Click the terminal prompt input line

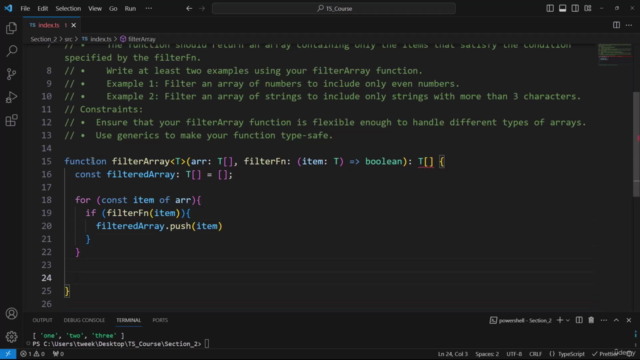(121, 344)
